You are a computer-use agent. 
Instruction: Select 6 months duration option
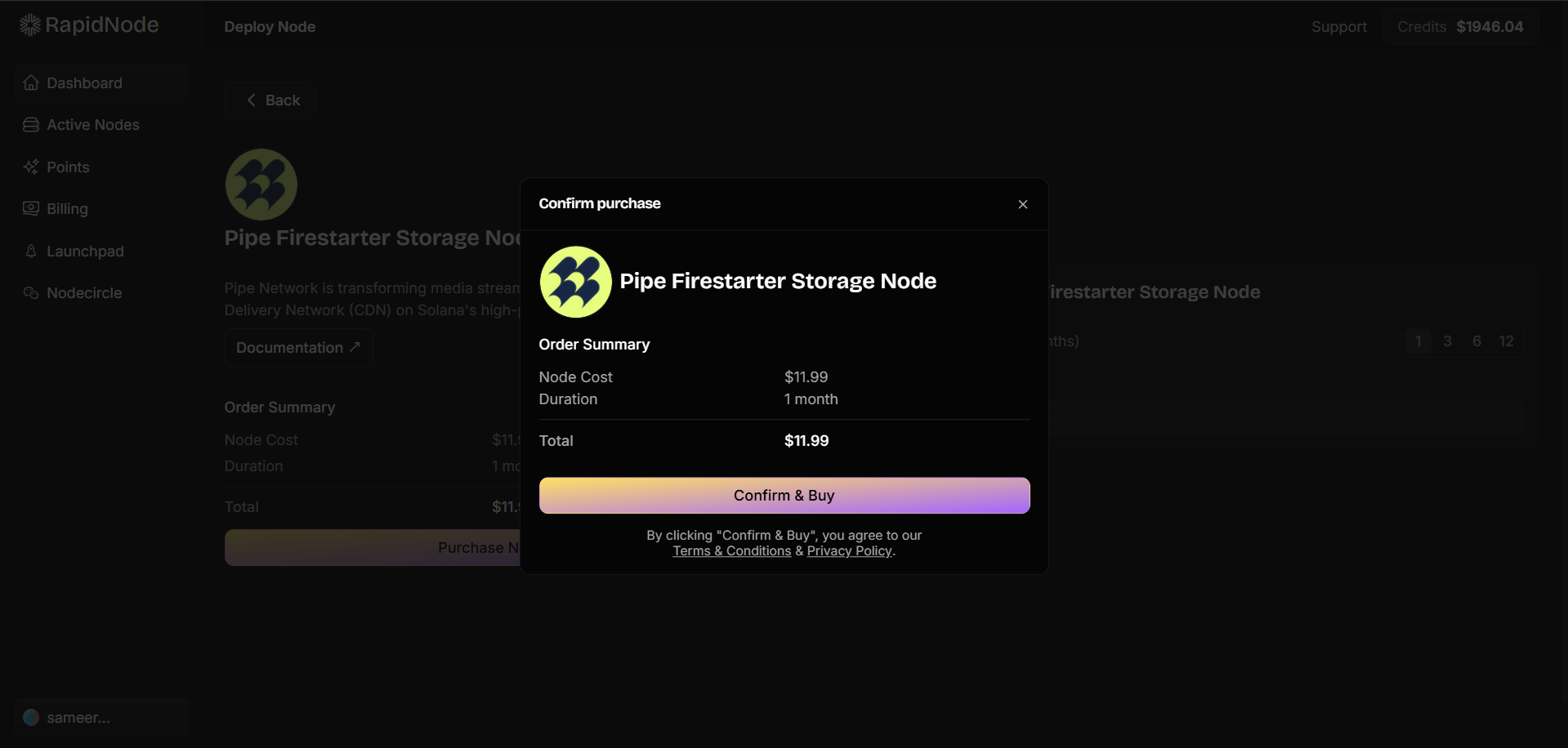(x=1476, y=341)
